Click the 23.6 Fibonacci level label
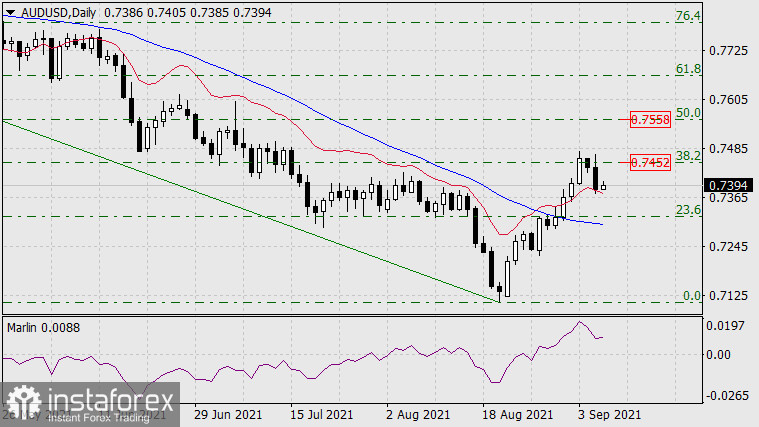The image size is (759, 427). tap(687, 210)
